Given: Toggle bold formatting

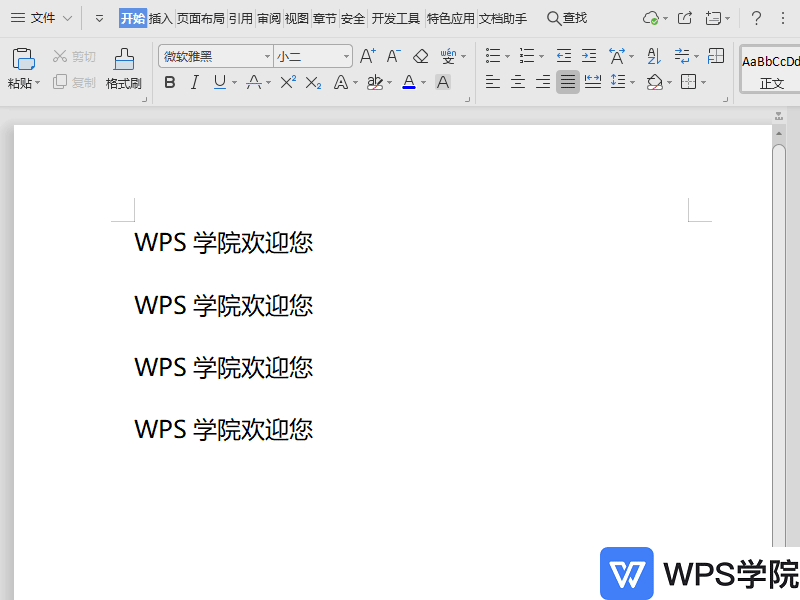Looking at the screenshot, I should (x=169, y=82).
